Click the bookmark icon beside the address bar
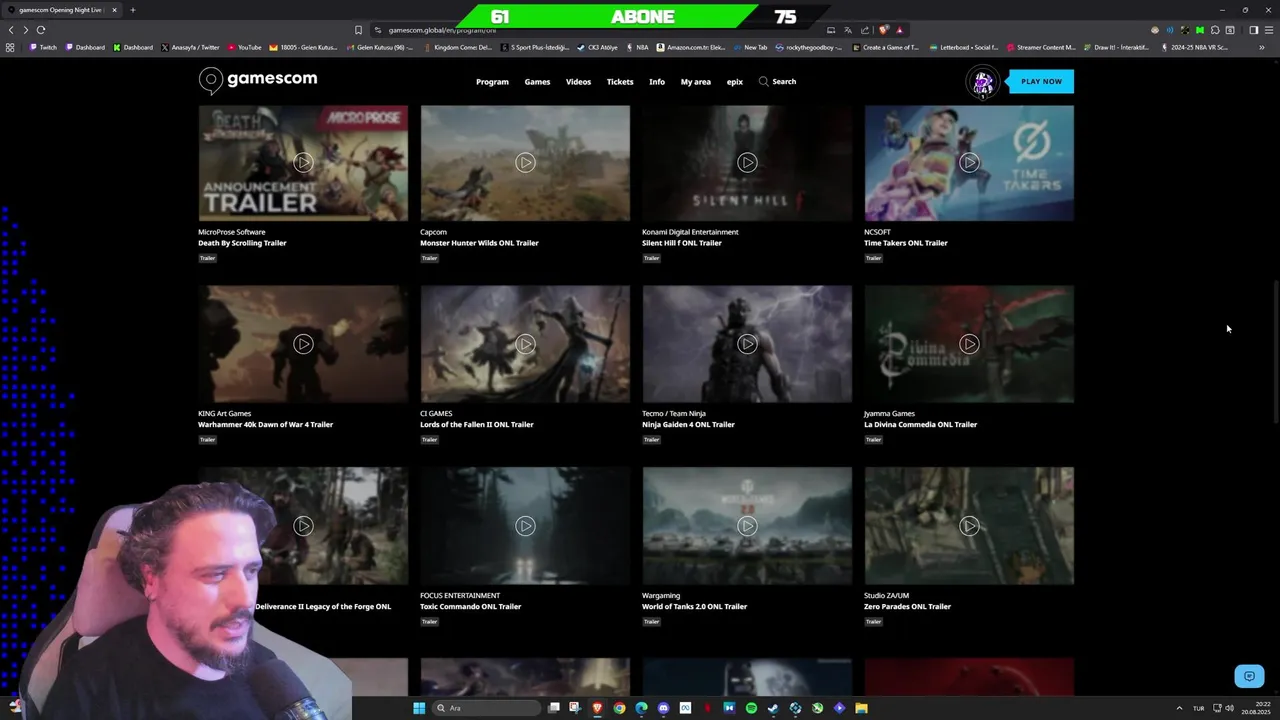This screenshot has width=1280, height=720. tap(358, 30)
